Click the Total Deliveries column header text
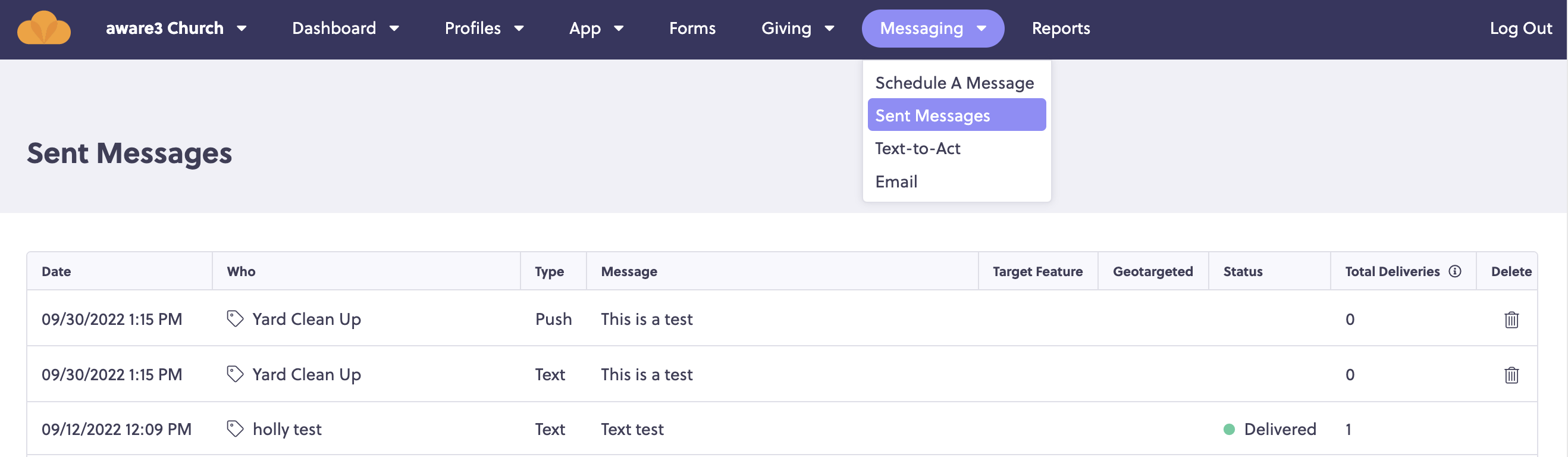 pos(1391,271)
